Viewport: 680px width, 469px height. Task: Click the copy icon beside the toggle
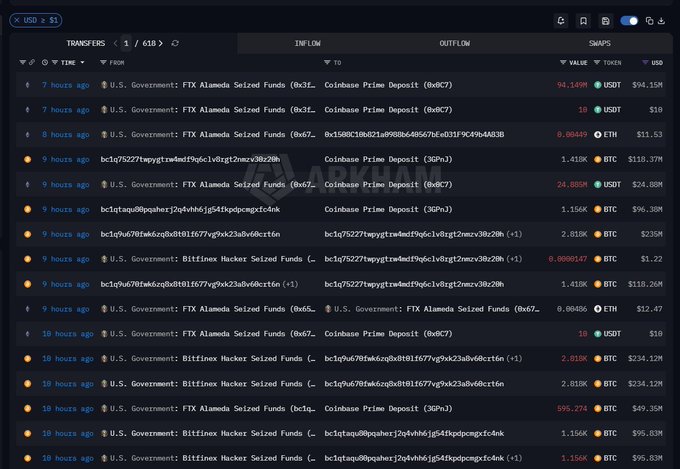649,21
